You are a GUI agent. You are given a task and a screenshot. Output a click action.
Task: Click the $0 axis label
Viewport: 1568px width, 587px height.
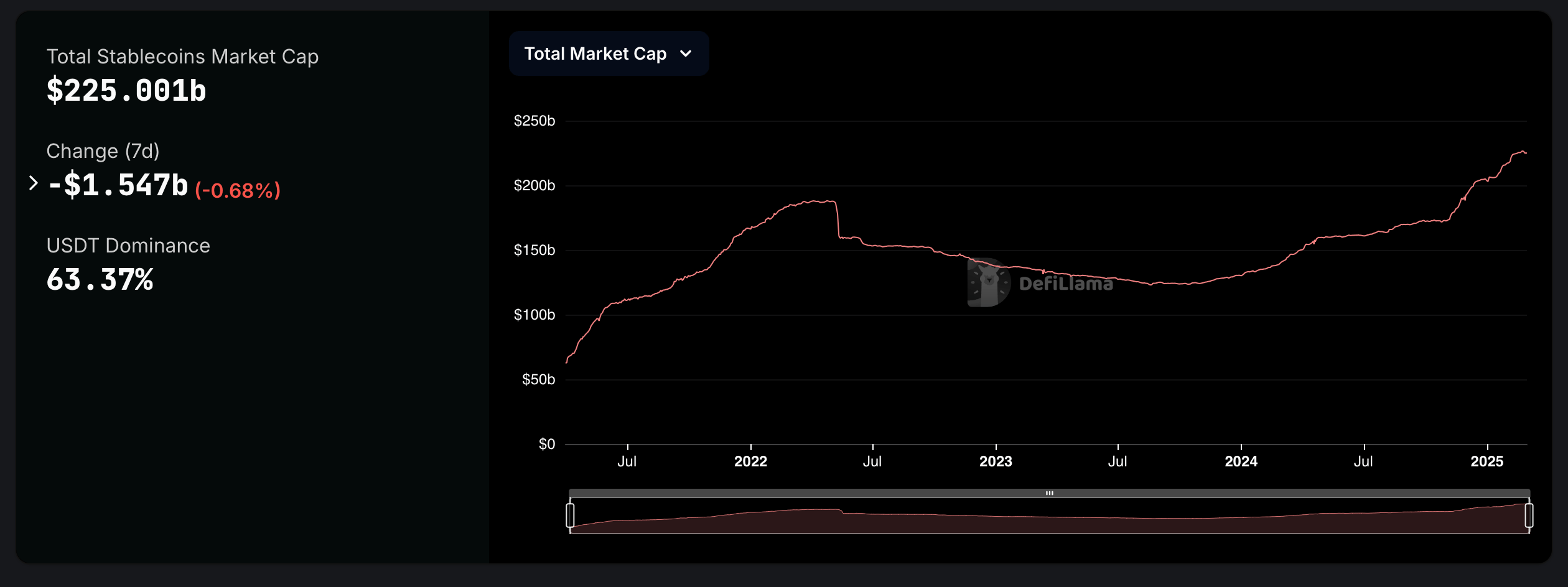tap(546, 444)
